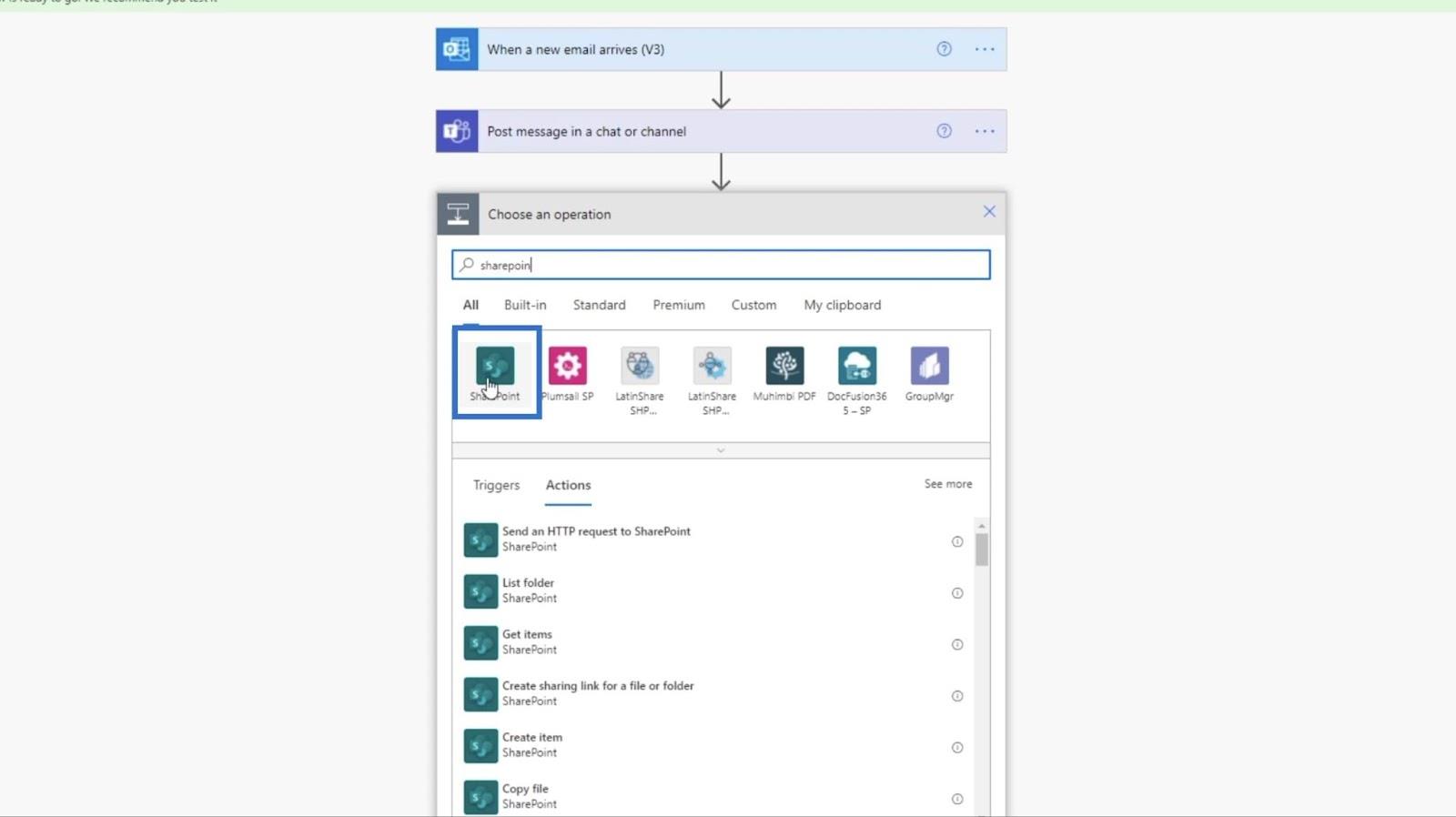This screenshot has height=817, width=1456.
Task: Open the Outlook trigger icon for new email
Action: [457, 49]
